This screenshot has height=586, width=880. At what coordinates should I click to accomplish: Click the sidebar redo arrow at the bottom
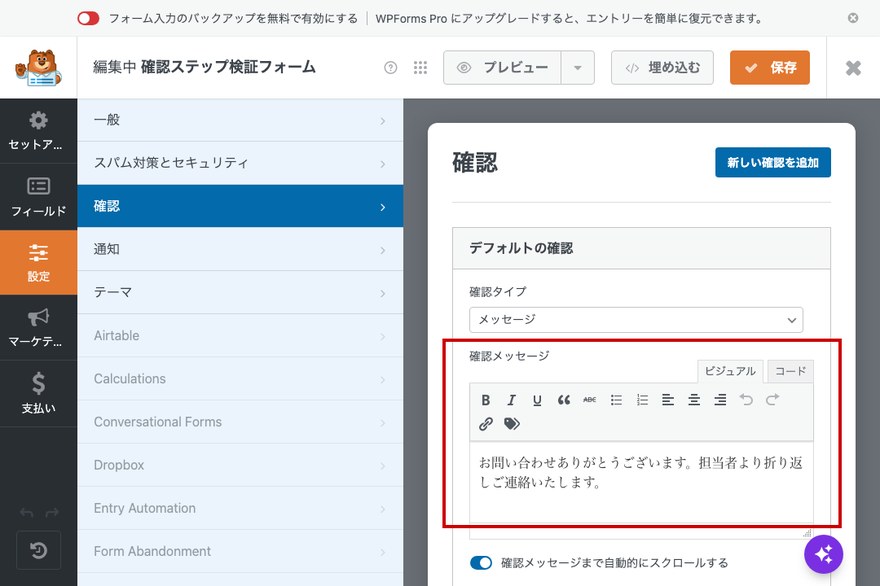point(52,512)
